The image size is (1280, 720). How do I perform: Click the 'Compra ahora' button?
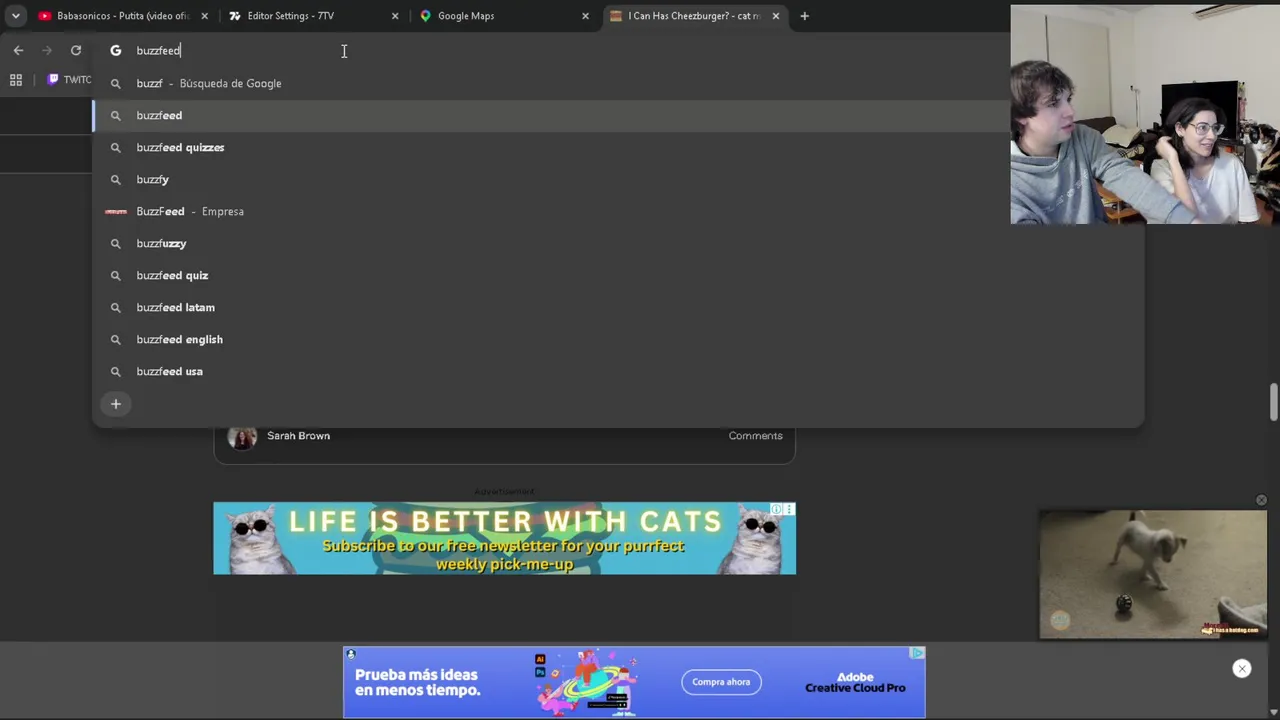coord(721,682)
